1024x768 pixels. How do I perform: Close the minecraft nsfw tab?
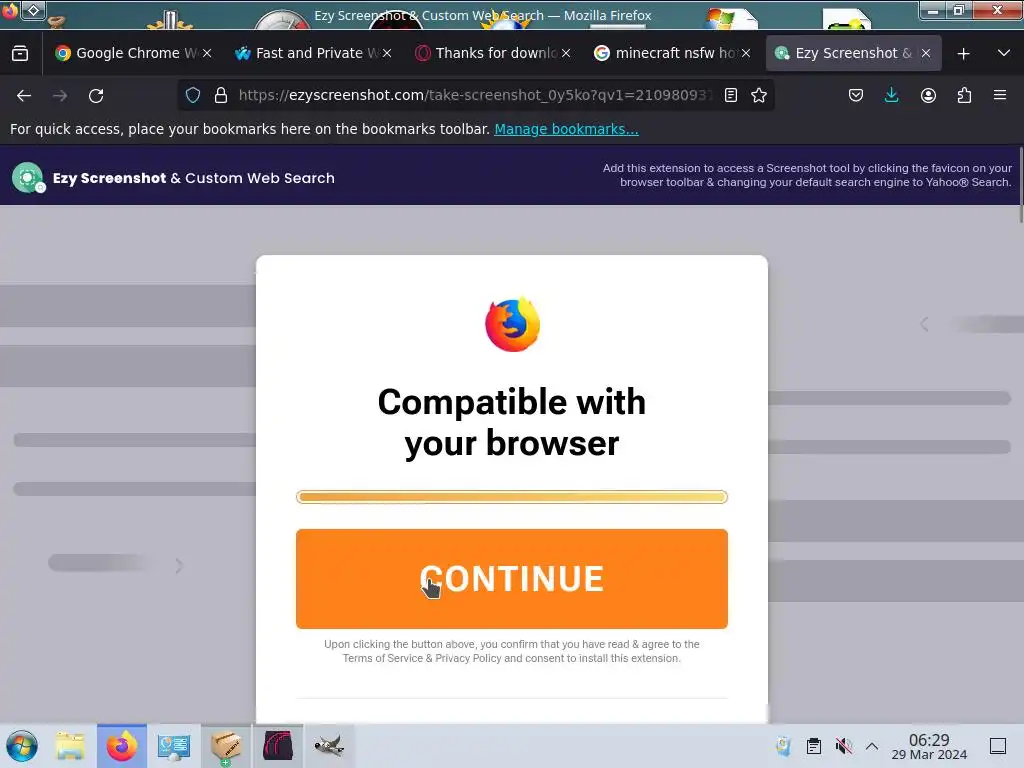[x=746, y=53]
